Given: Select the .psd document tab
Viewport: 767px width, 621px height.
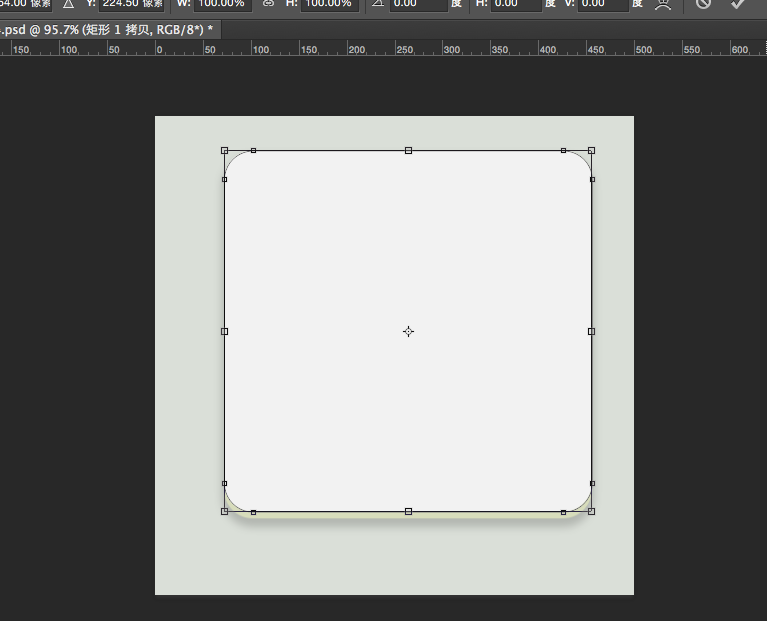Looking at the screenshot, I should click(108, 30).
